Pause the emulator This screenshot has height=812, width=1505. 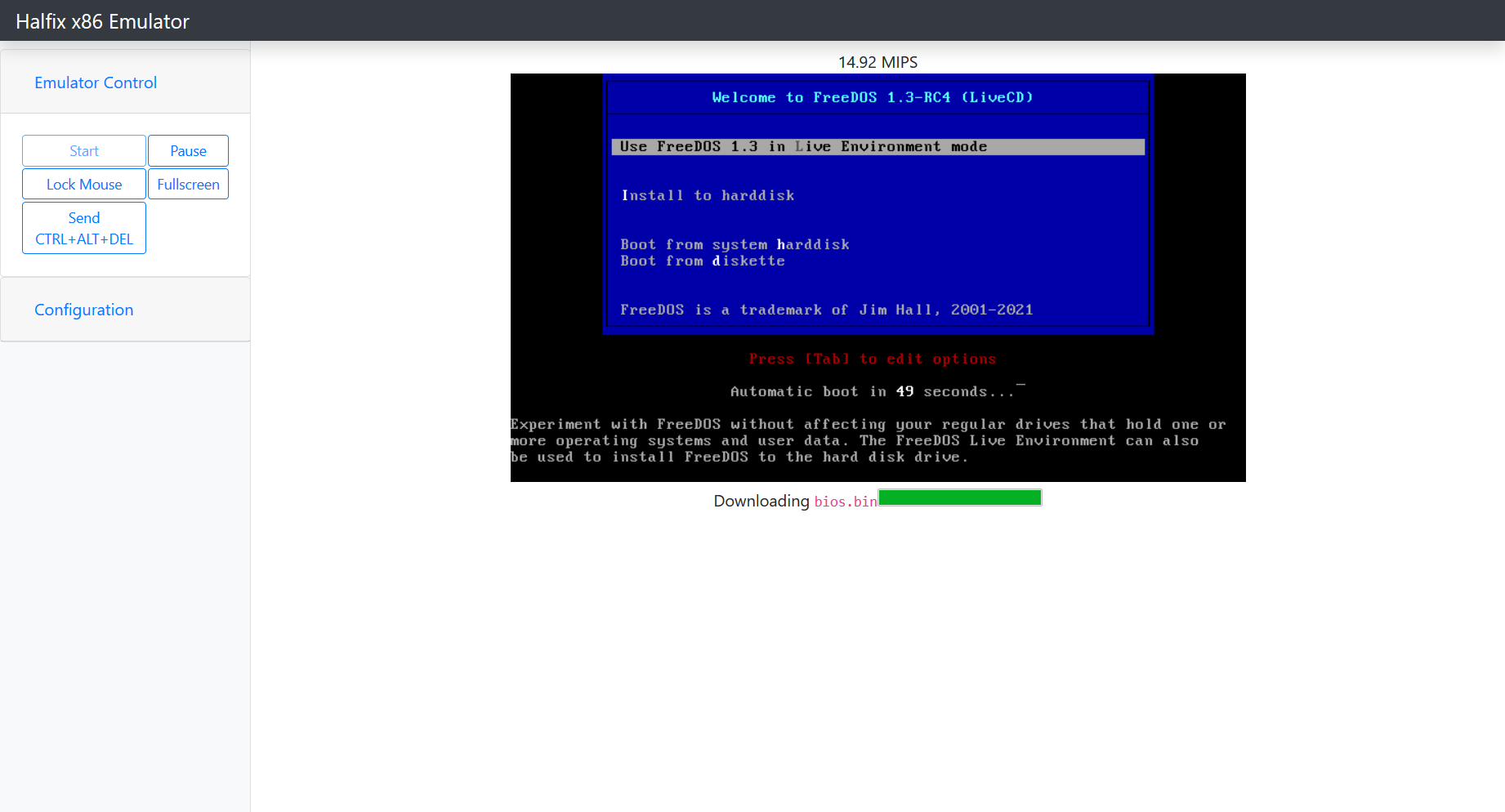(x=188, y=151)
